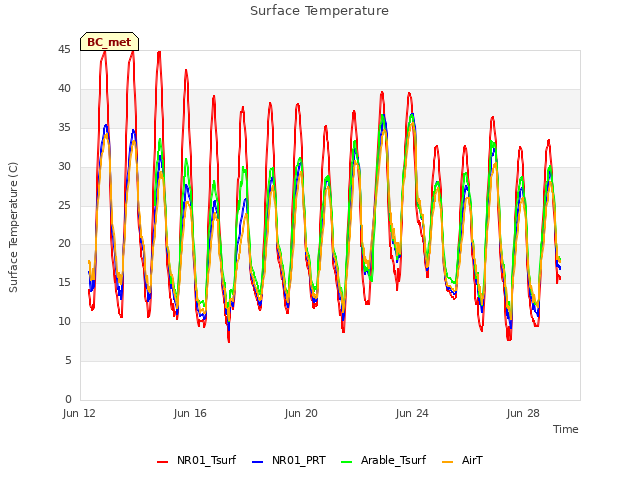
Task: Click the Time x-axis title
Action: click(x=566, y=429)
